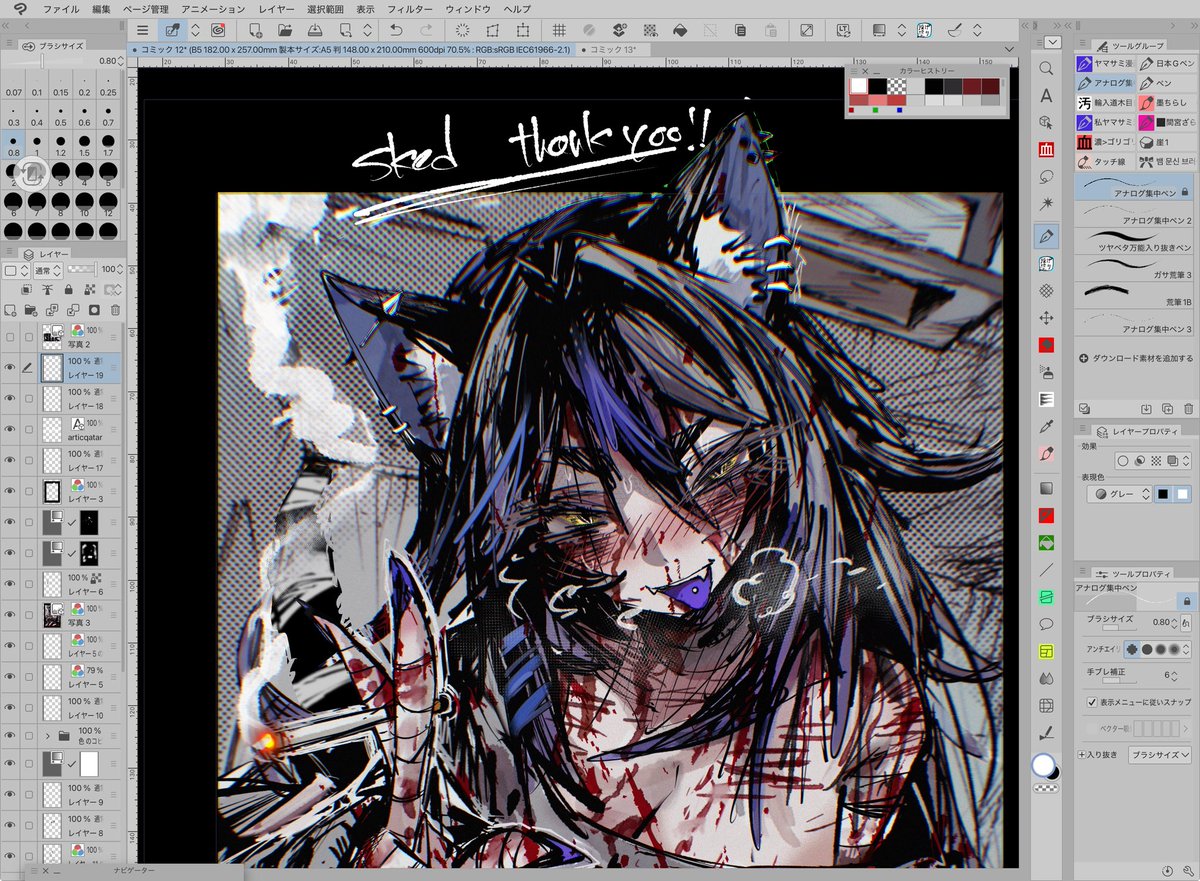Hide layer レイヤー 18 with its eye icon

click(10, 398)
